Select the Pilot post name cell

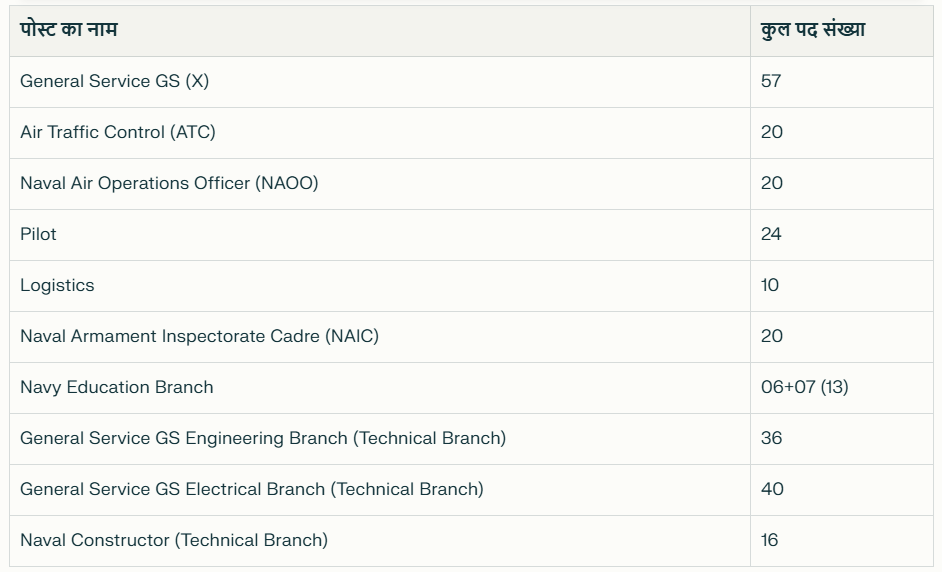click(380, 235)
